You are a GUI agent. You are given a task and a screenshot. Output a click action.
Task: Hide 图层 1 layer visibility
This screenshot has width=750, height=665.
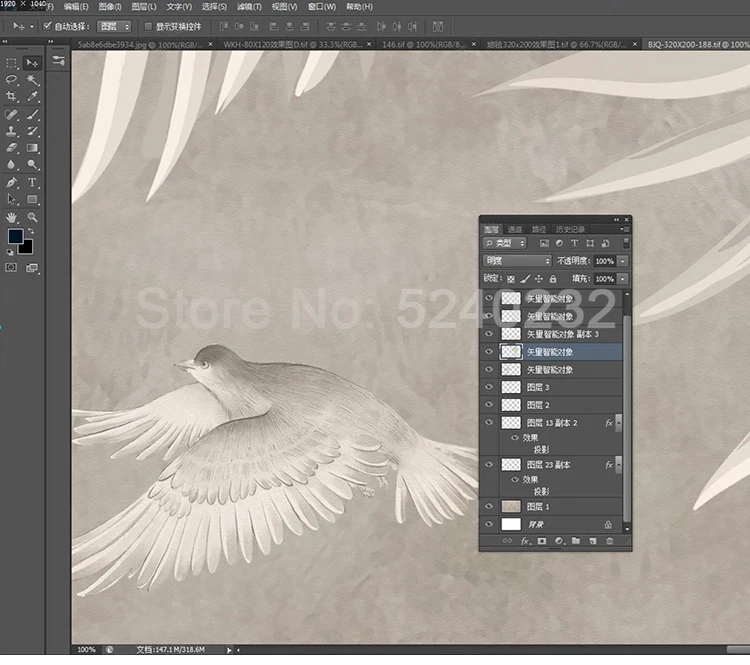click(x=489, y=506)
